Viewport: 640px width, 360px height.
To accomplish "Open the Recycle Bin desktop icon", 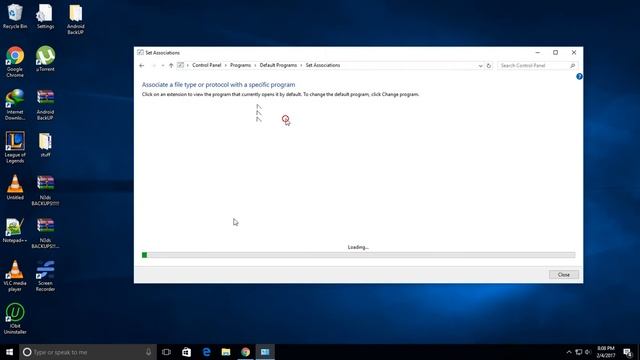I will (x=15, y=16).
